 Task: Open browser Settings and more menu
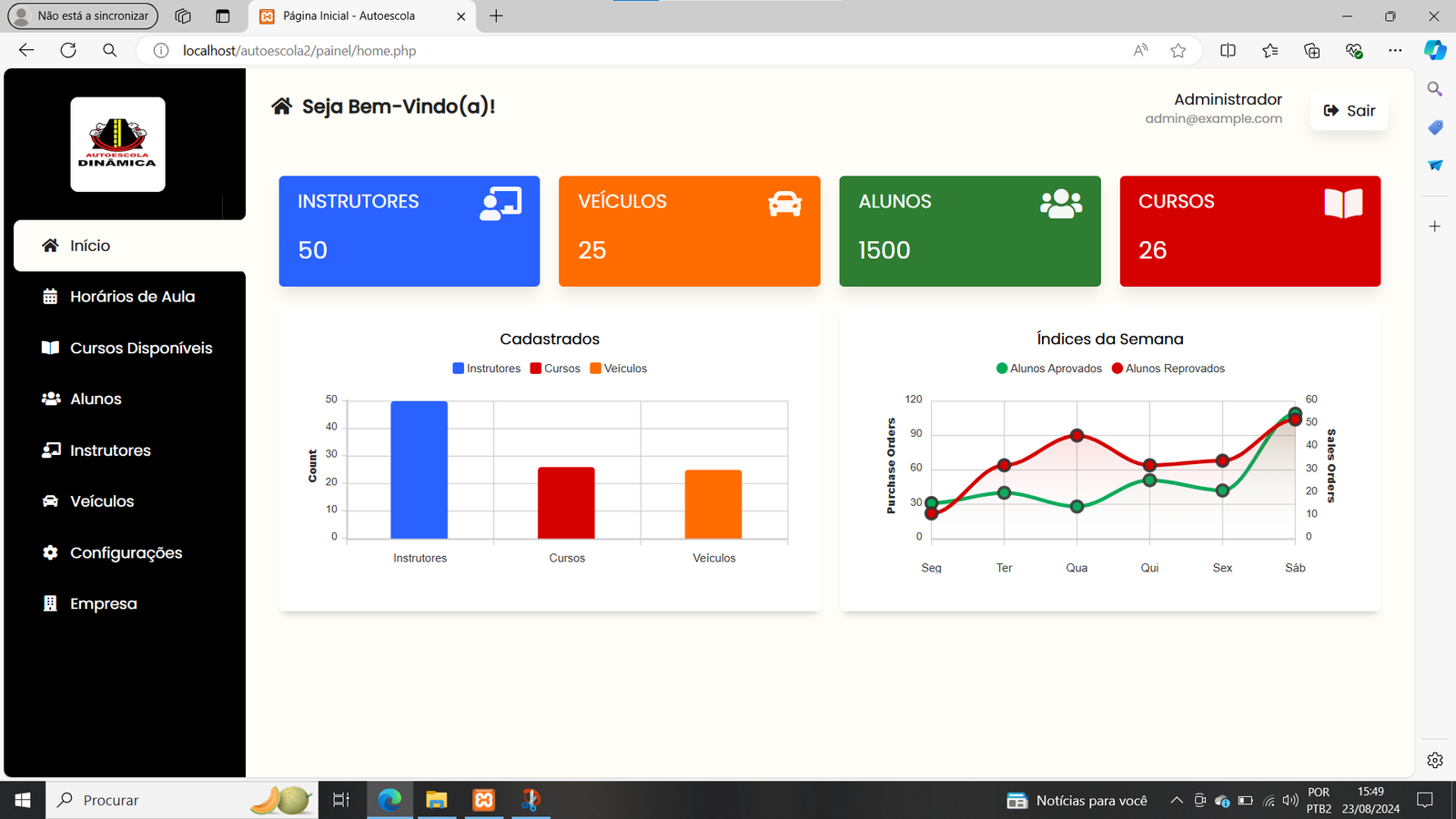pyautogui.click(x=1395, y=51)
